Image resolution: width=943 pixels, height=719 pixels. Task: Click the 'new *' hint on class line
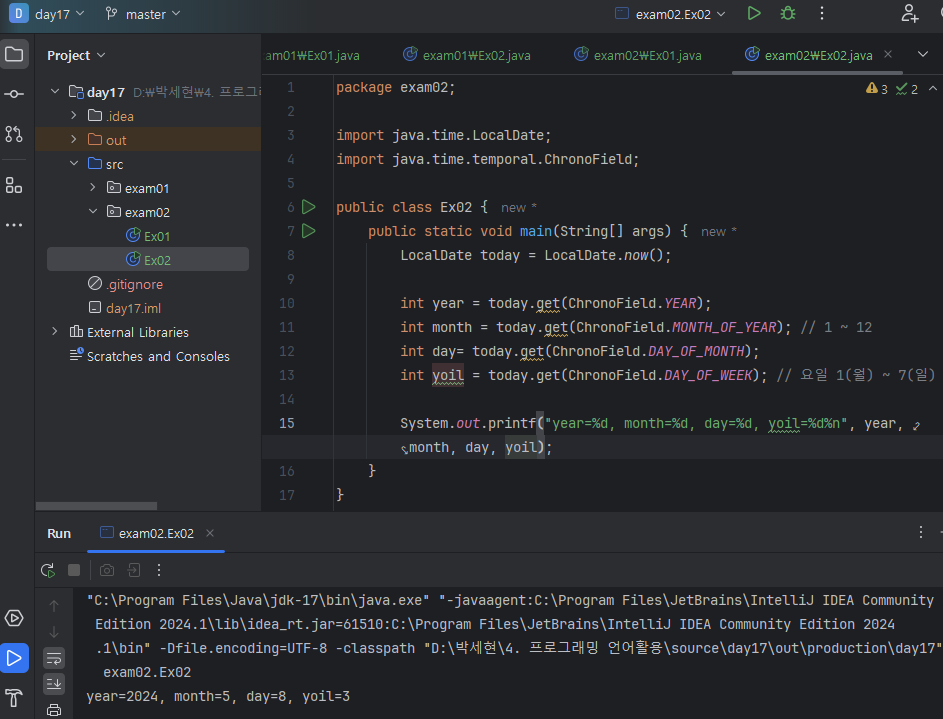(x=518, y=208)
